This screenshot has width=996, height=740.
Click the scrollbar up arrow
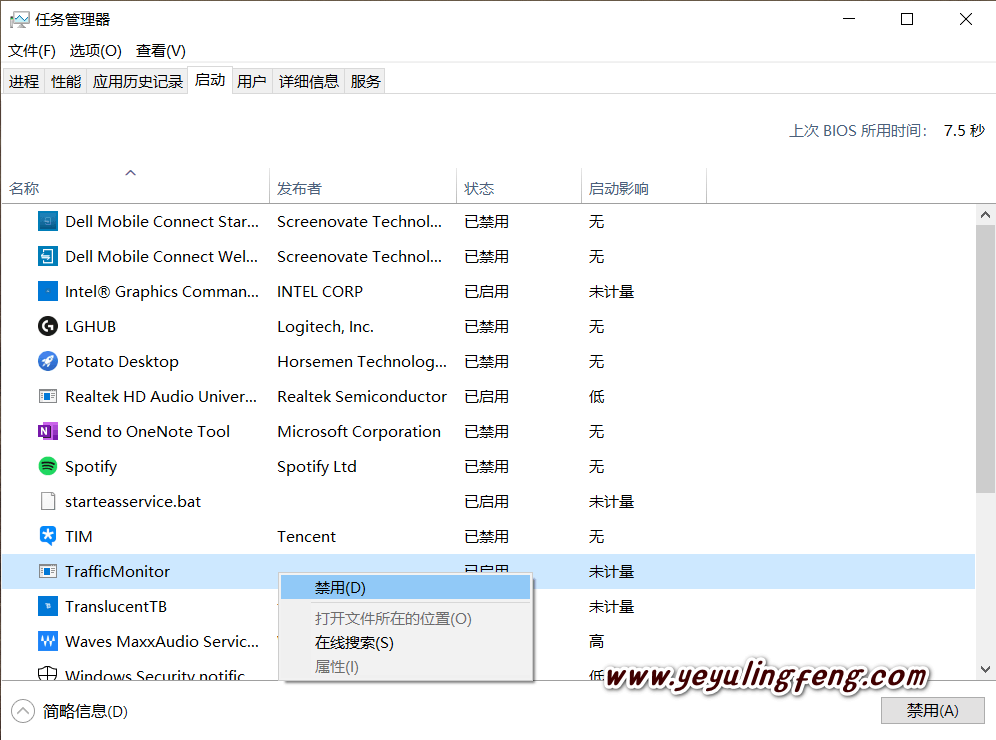coord(985,215)
